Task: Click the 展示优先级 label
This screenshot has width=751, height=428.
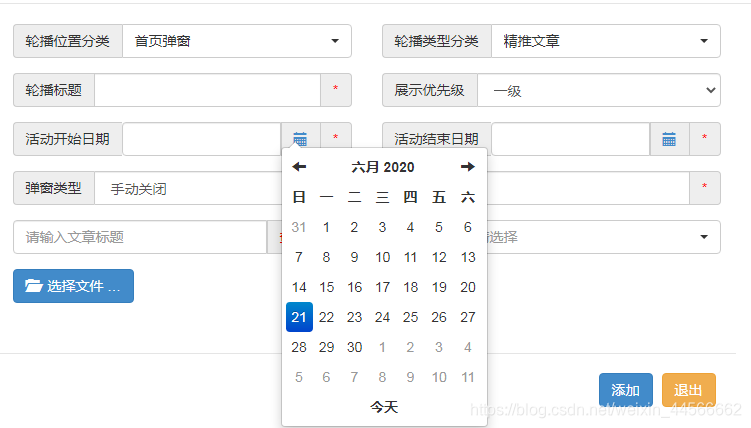Action: pyautogui.click(x=429, y=90)
